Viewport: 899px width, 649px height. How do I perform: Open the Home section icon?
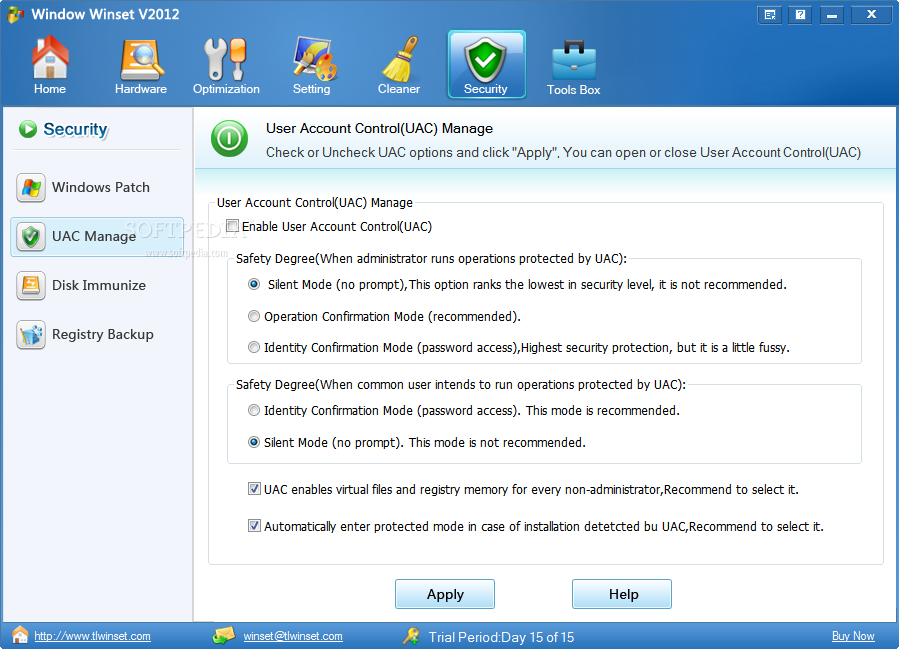point(50,58)
